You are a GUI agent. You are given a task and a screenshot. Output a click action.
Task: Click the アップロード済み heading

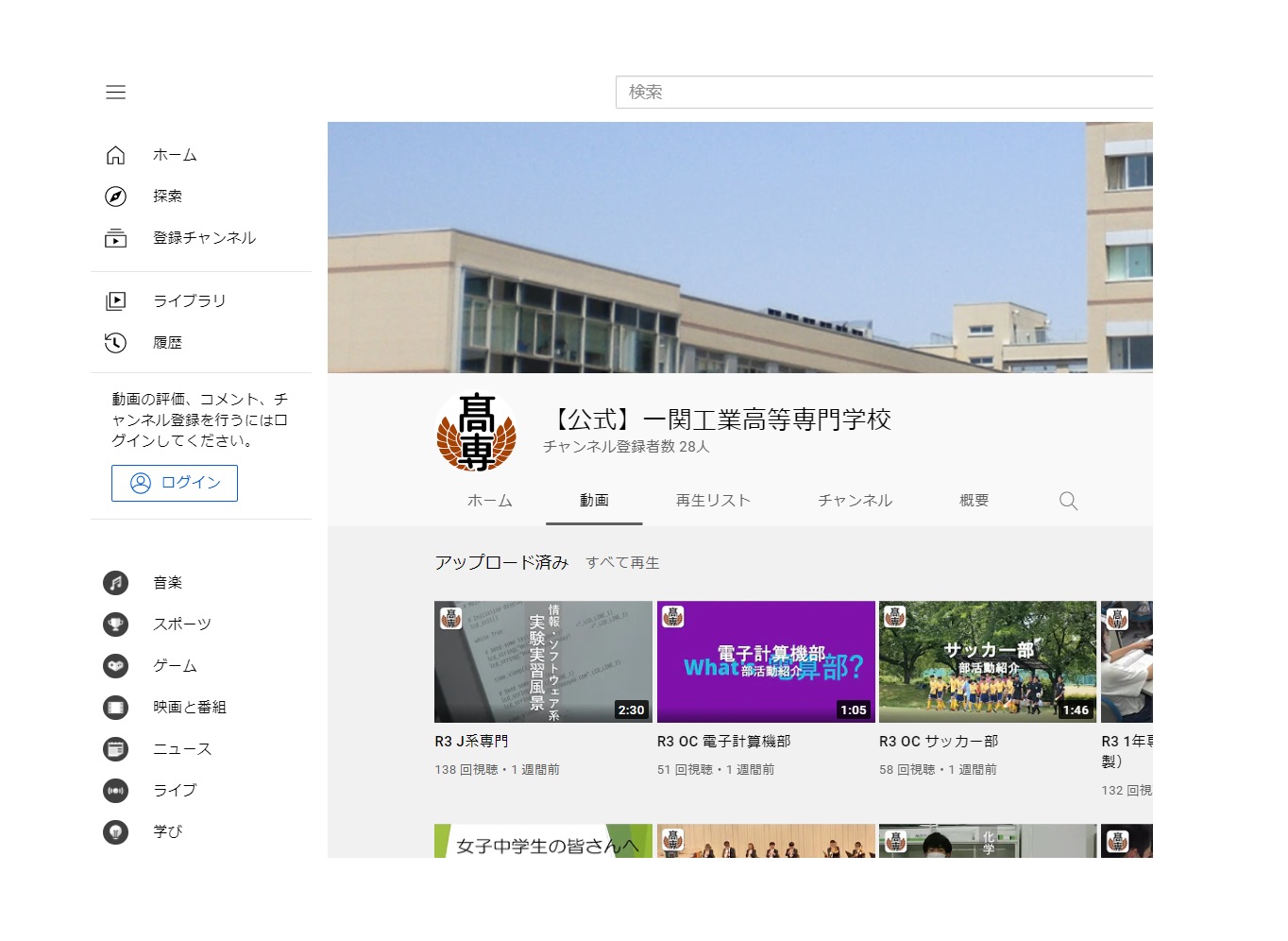pos(501,563)
